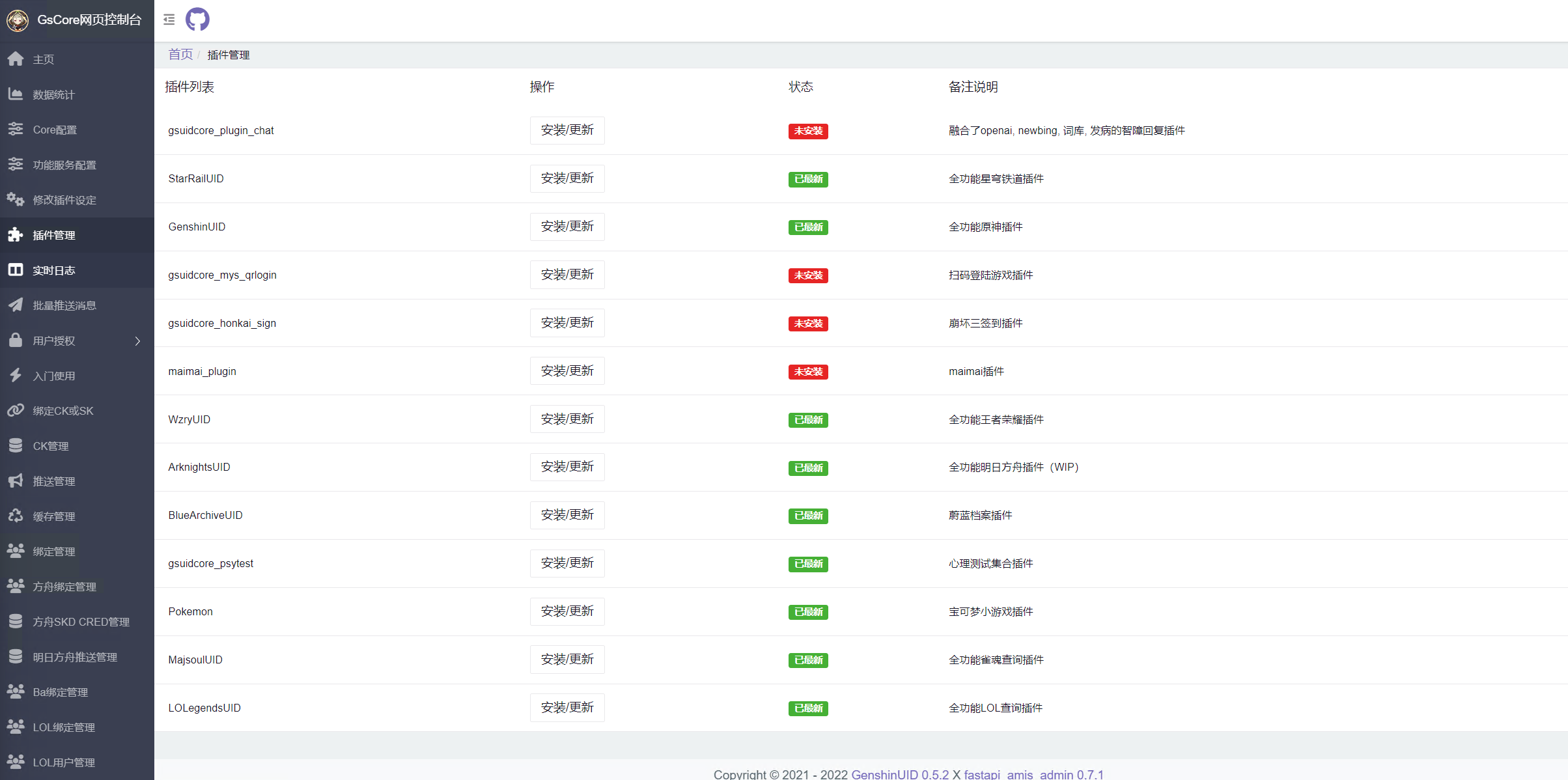Click the recycle icon beside 缓存管理
Viewport: 1568px width, 780px height.
pyautogui.click(x=16, y=516)
